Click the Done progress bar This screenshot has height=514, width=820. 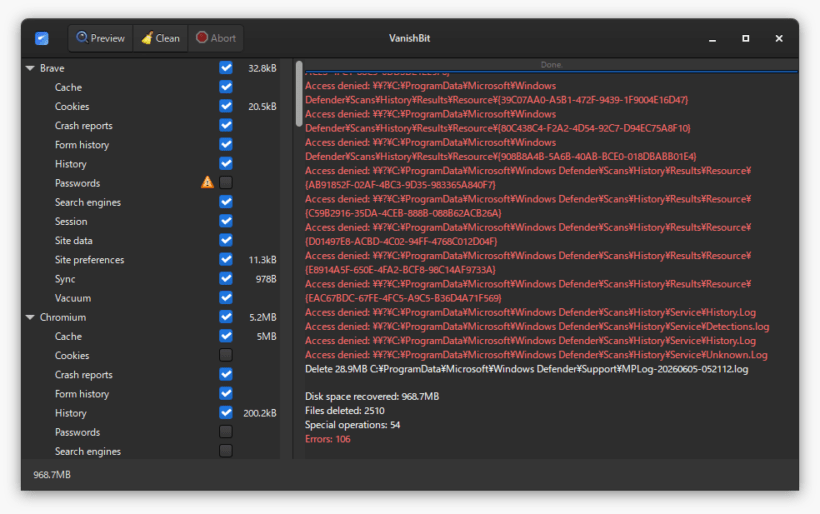(x=551, y=65)
